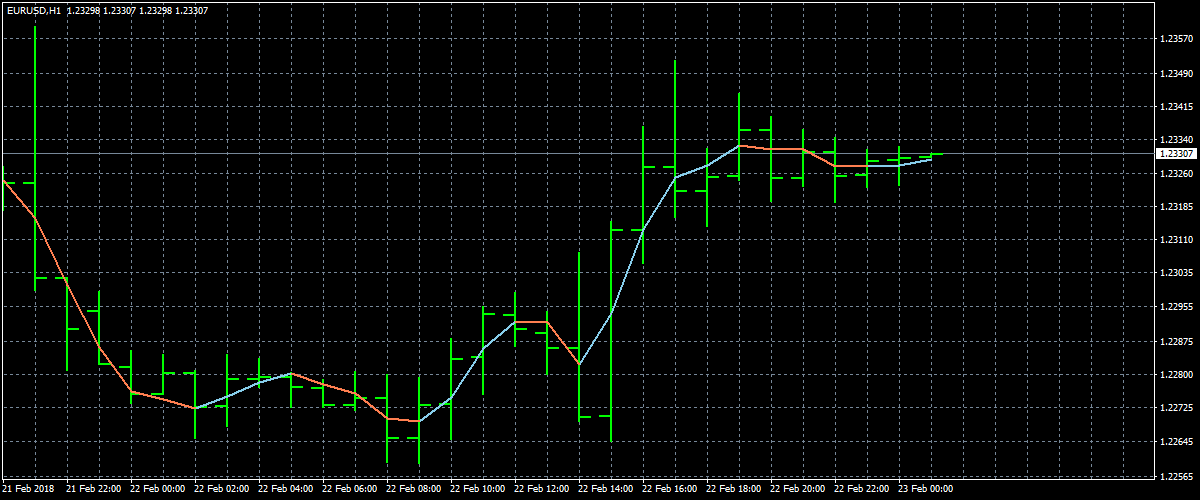The height and width of the screenshot is (500, 1200).
Task: Select the current price label 1.23307
Action: pyautogui.click(x=1174, y=154)
